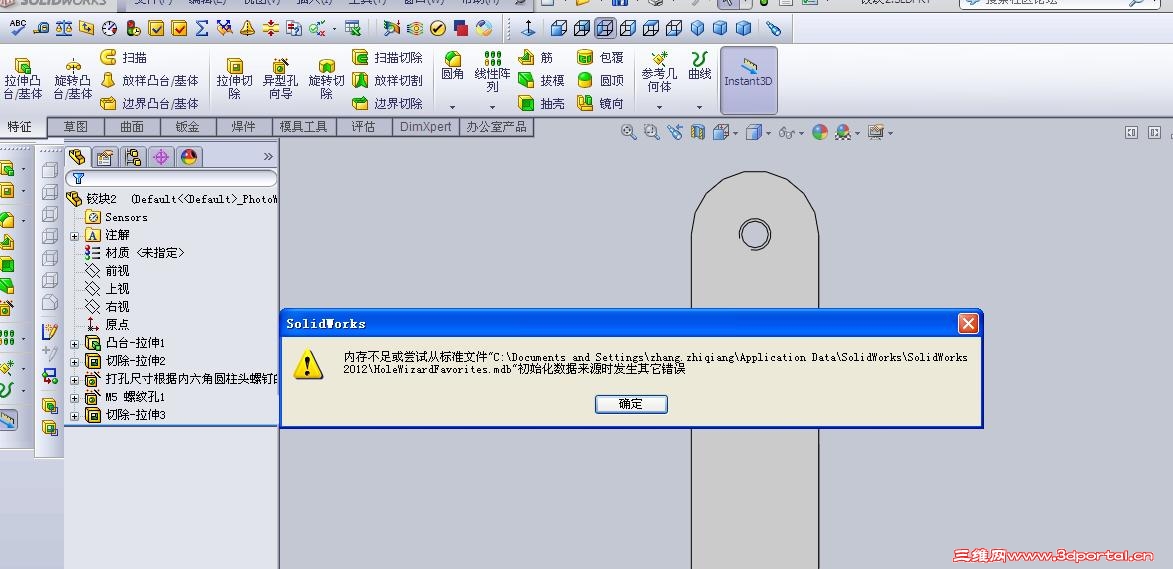Select 拉伸凸台/基体 extrude boss tool
Viewport: 1173px width, 569px height.
(x=23, y=79)
